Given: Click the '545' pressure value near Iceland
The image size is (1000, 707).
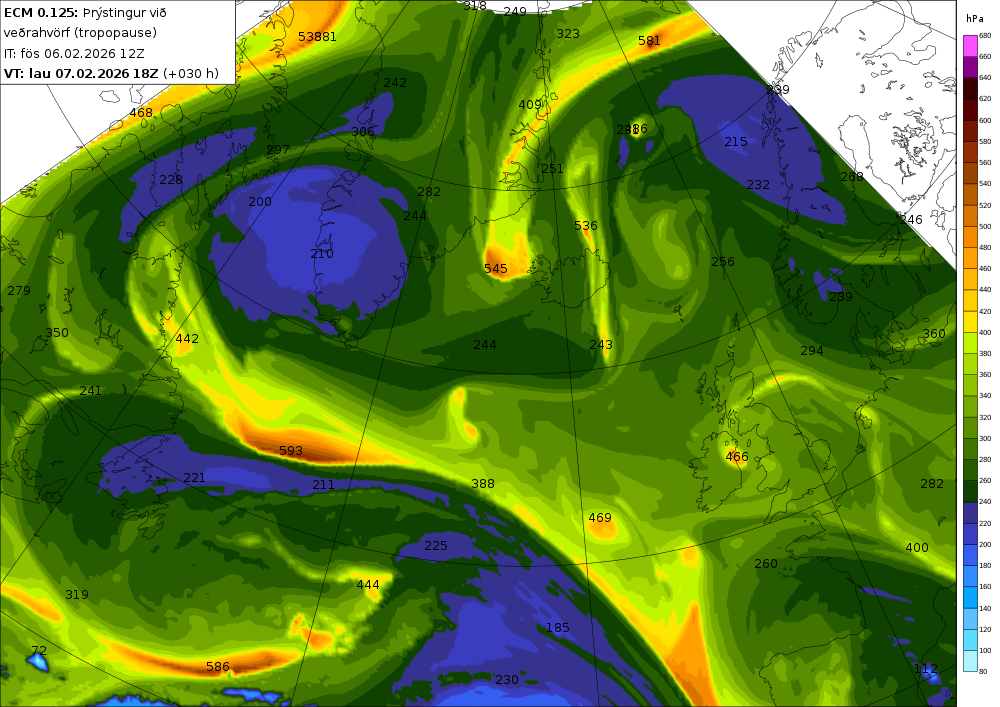Looking at the screenshot, I should tap(496, 269).
